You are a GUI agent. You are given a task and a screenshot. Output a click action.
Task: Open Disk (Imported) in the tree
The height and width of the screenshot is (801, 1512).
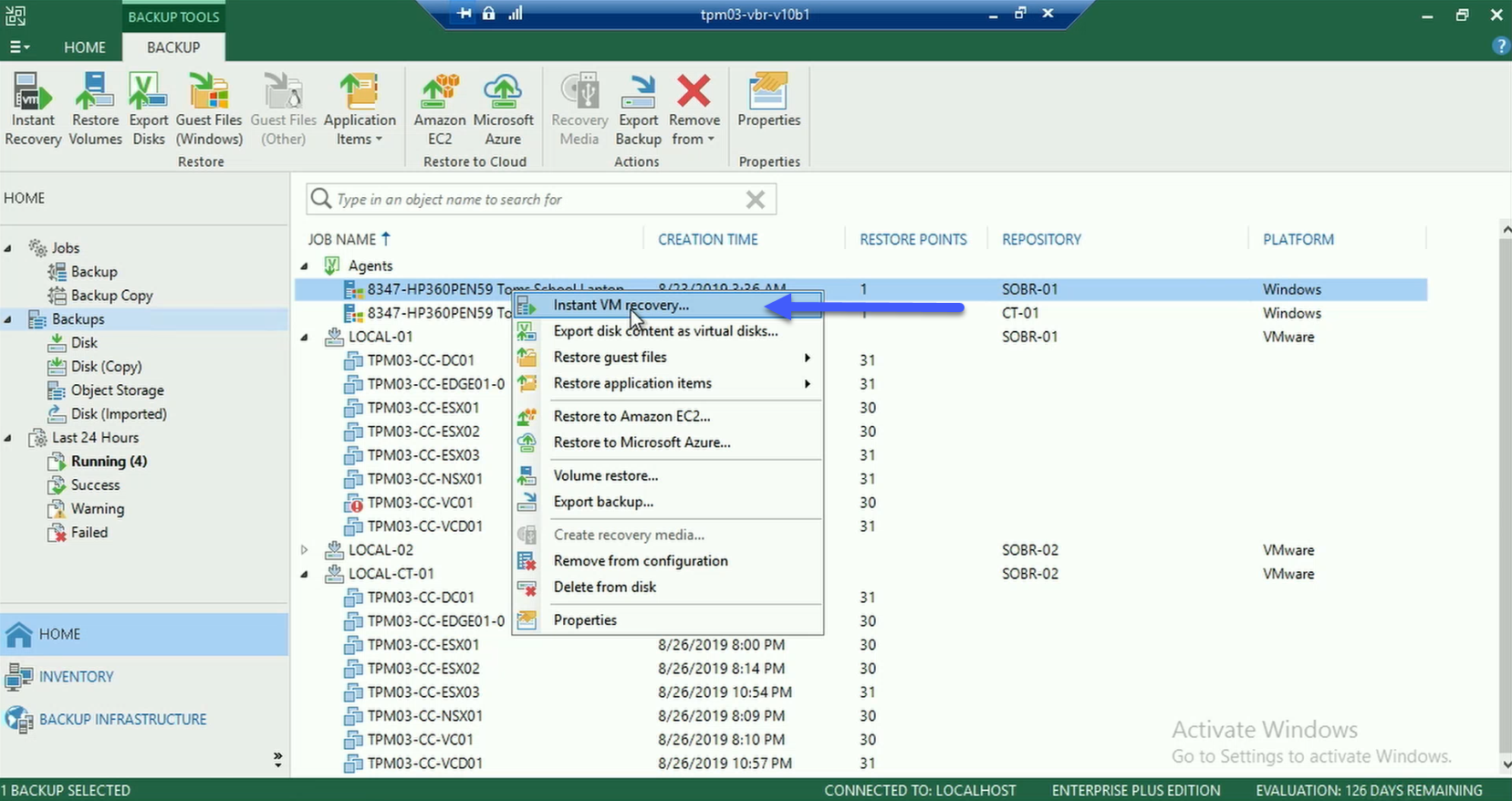(x=119, y=414)
